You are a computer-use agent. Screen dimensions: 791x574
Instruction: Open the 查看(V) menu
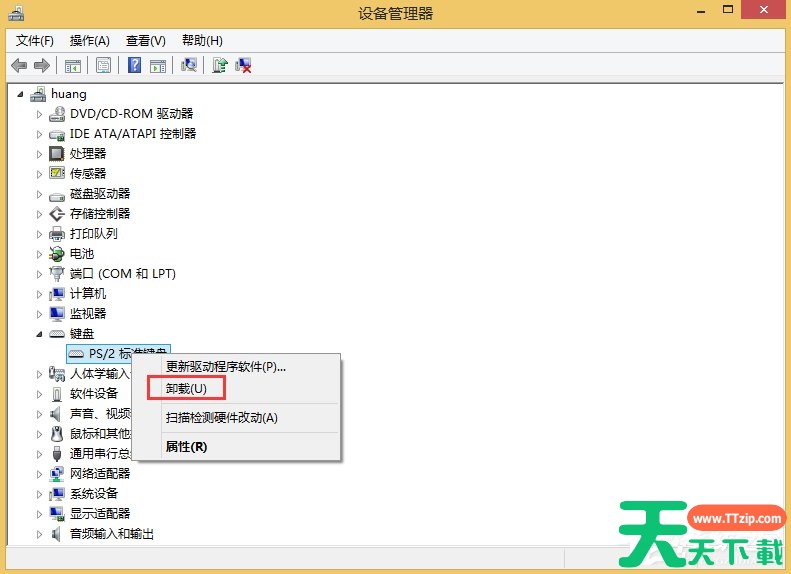pyautogui.click(x=145, y=41)
